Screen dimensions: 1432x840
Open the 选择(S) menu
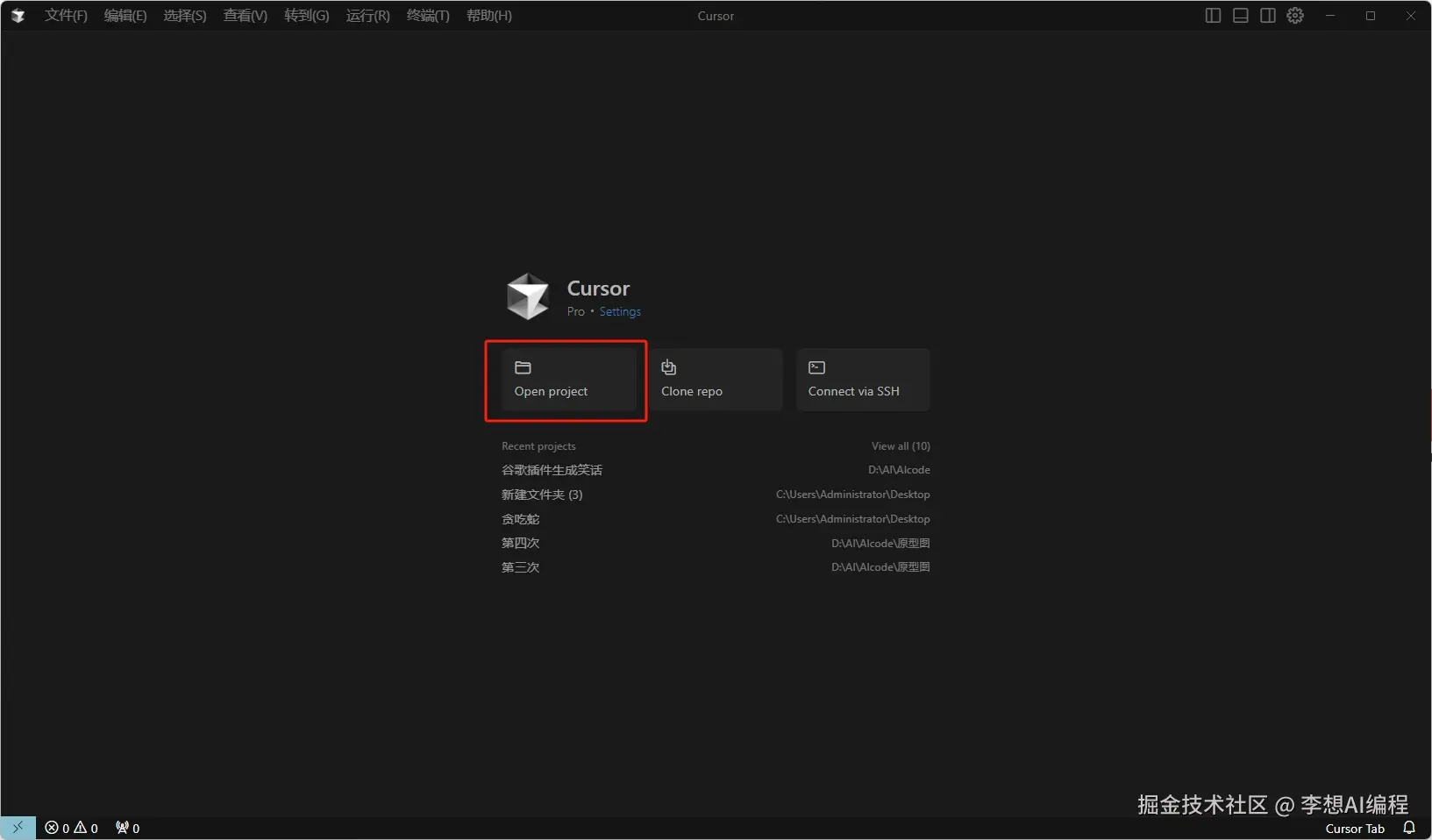(185, 16)
